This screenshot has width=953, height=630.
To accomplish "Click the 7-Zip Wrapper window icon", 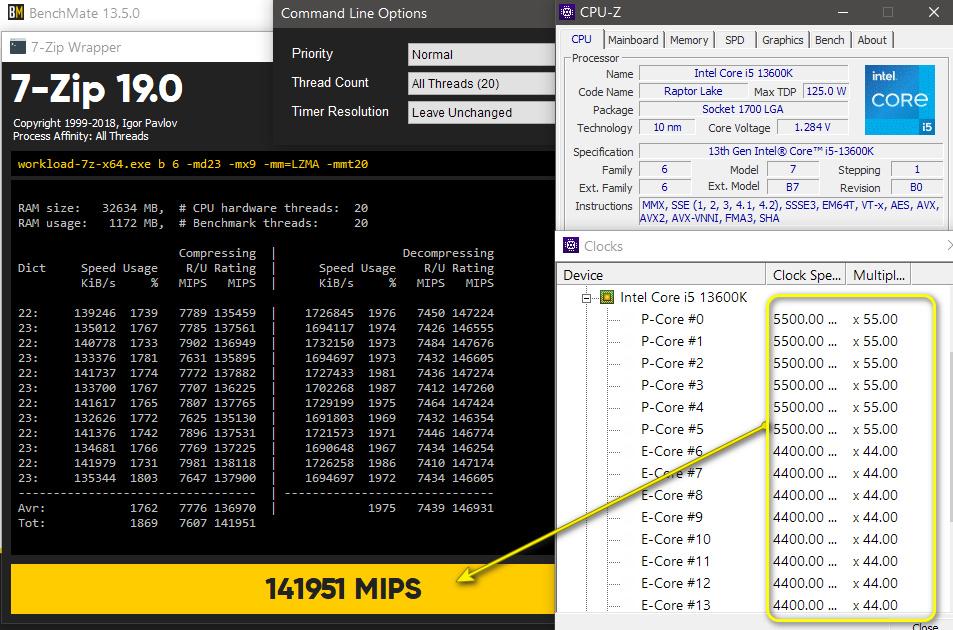I will click(x=17, y=47).
